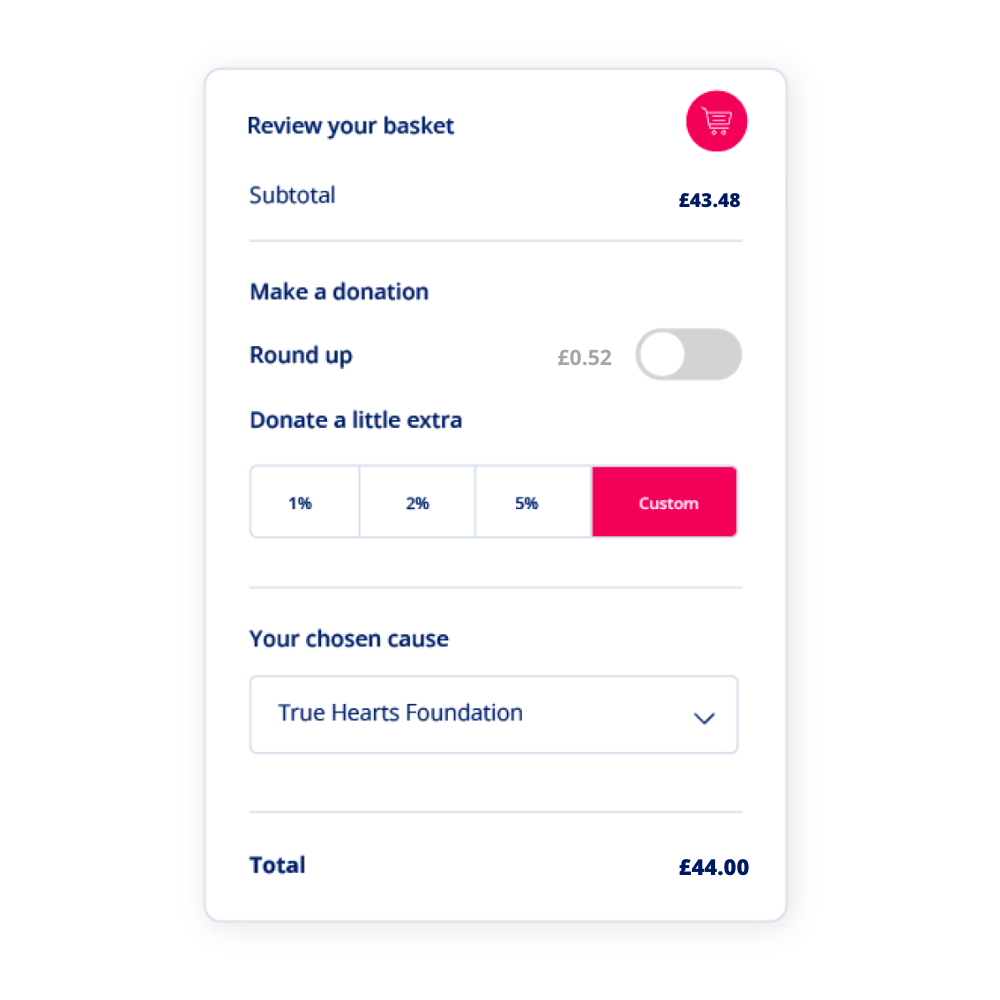Viewport: 1000px width, 1000px height.
Task: Click the Total label
Action: click(277, 865)
